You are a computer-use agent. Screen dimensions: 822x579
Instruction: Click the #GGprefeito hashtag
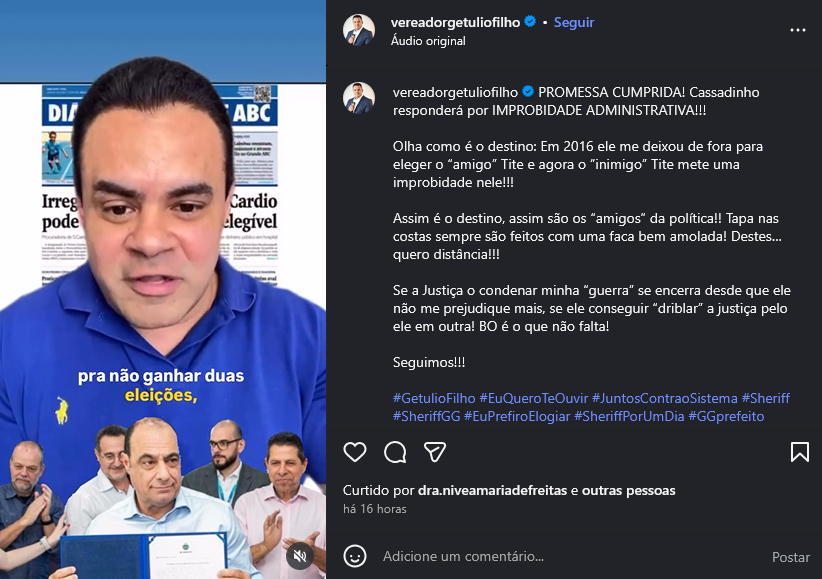point(726,416)
